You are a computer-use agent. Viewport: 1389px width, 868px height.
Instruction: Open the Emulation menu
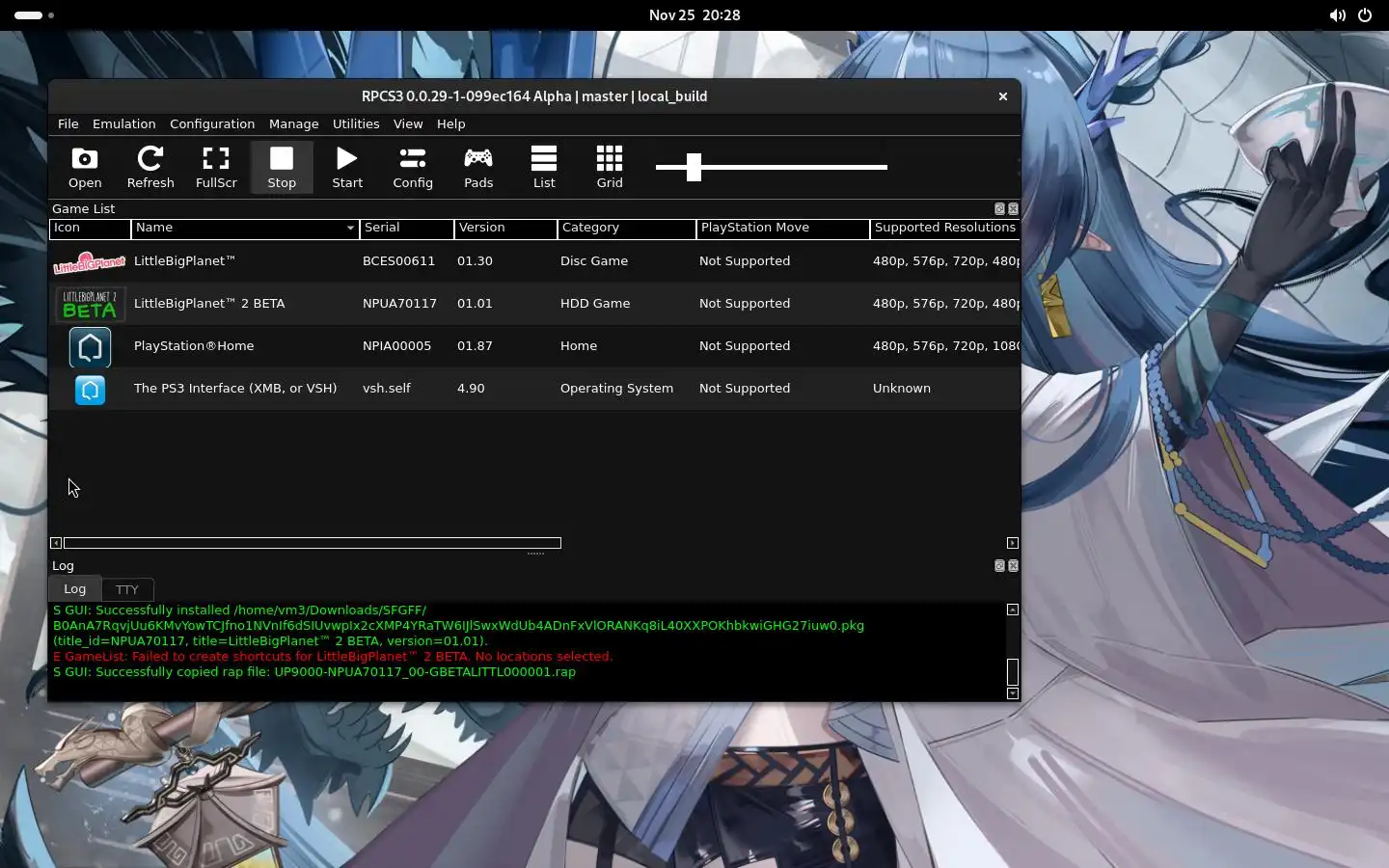pos(123,124)
